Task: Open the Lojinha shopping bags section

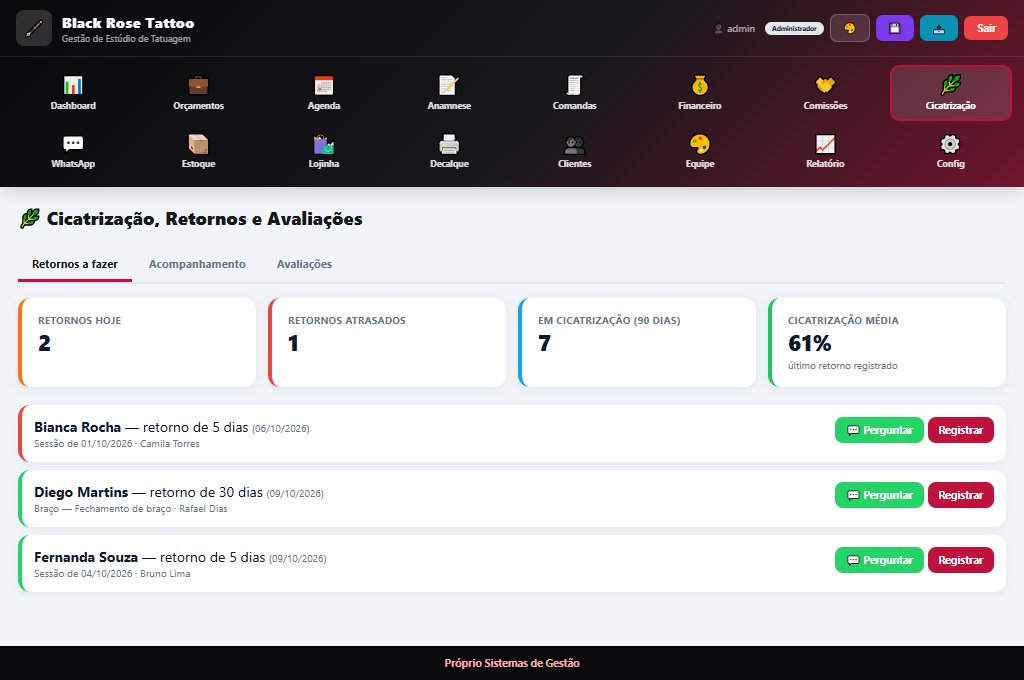Action: [324, 152]
